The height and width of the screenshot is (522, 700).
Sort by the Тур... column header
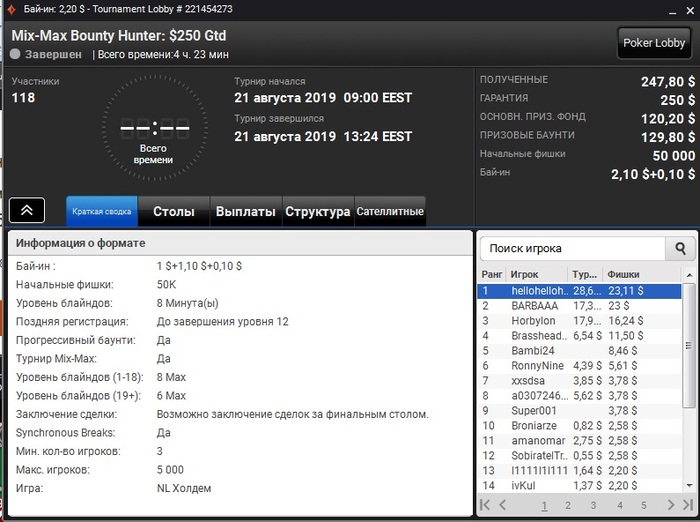click(x=585, y=274)
